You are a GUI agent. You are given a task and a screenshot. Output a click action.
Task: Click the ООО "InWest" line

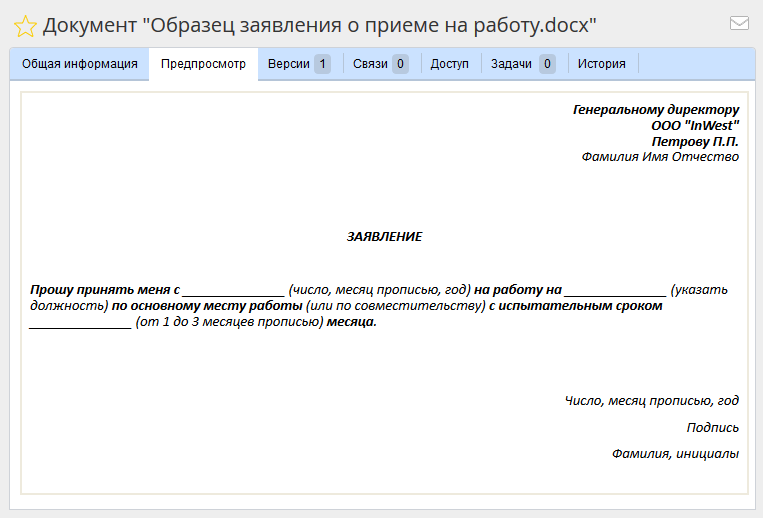(695, 126)
